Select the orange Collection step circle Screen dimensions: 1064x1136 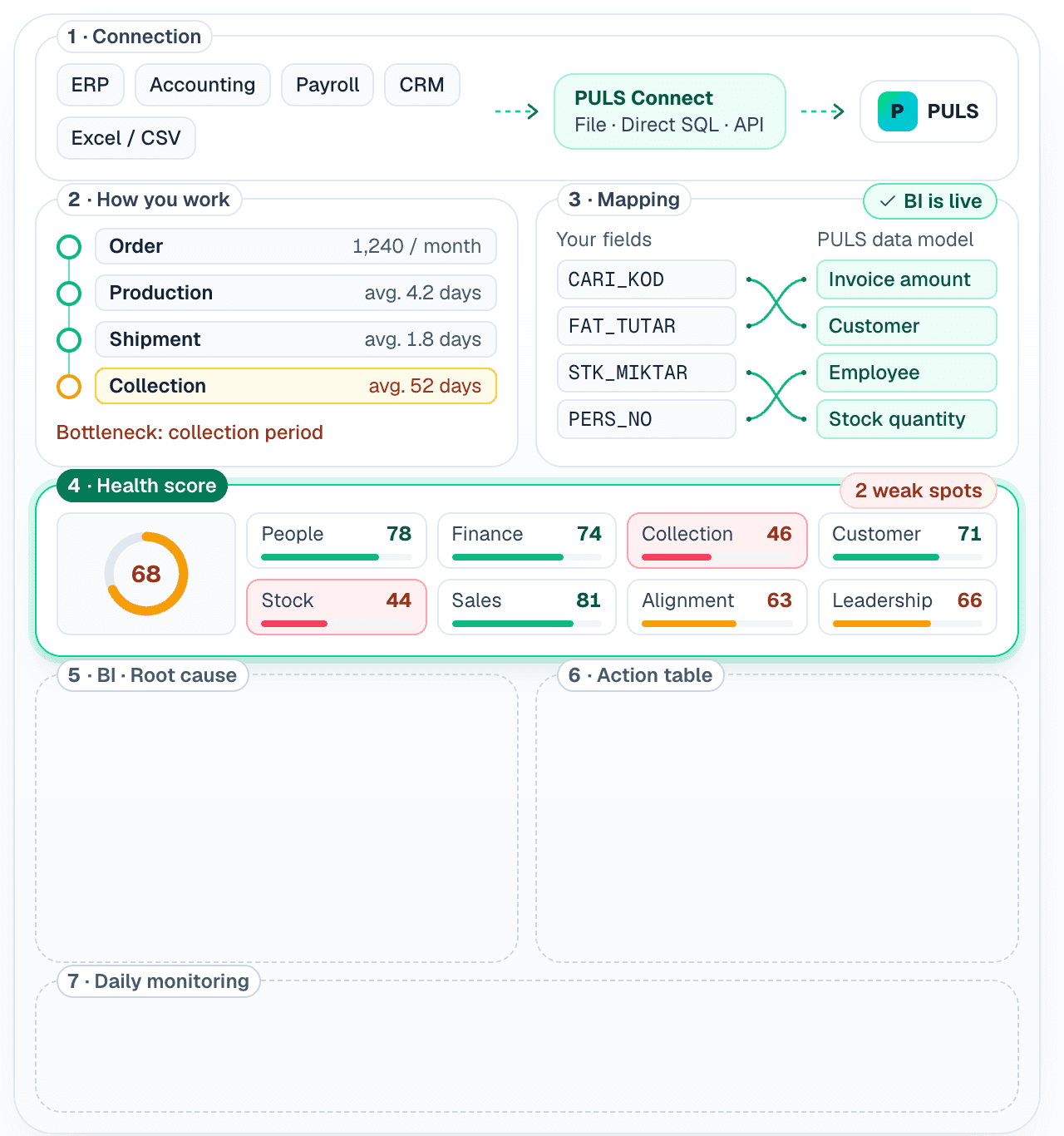pos(69,387)
